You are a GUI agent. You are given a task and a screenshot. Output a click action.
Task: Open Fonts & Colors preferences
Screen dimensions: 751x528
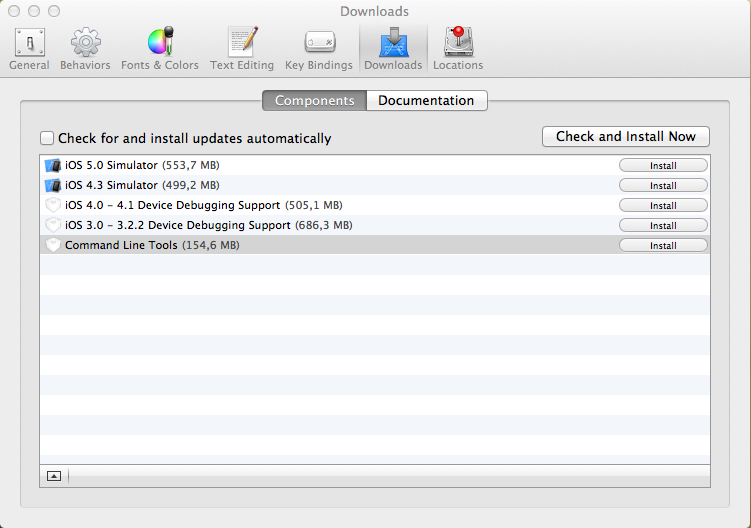pyautogui.click(x=160, y=48)
